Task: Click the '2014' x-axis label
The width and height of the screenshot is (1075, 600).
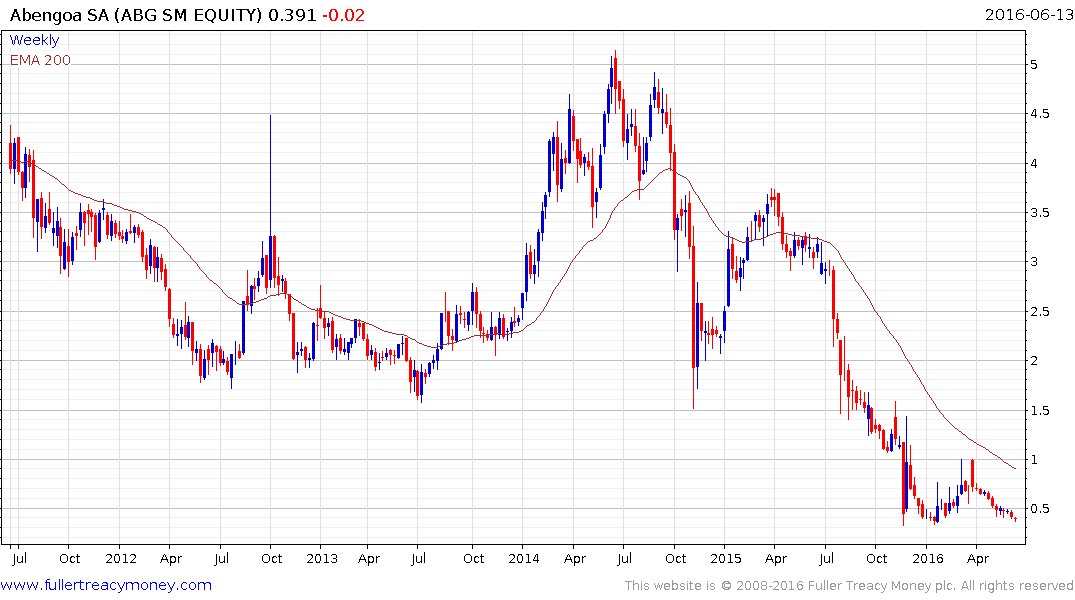Action: (x=524, y=558)
